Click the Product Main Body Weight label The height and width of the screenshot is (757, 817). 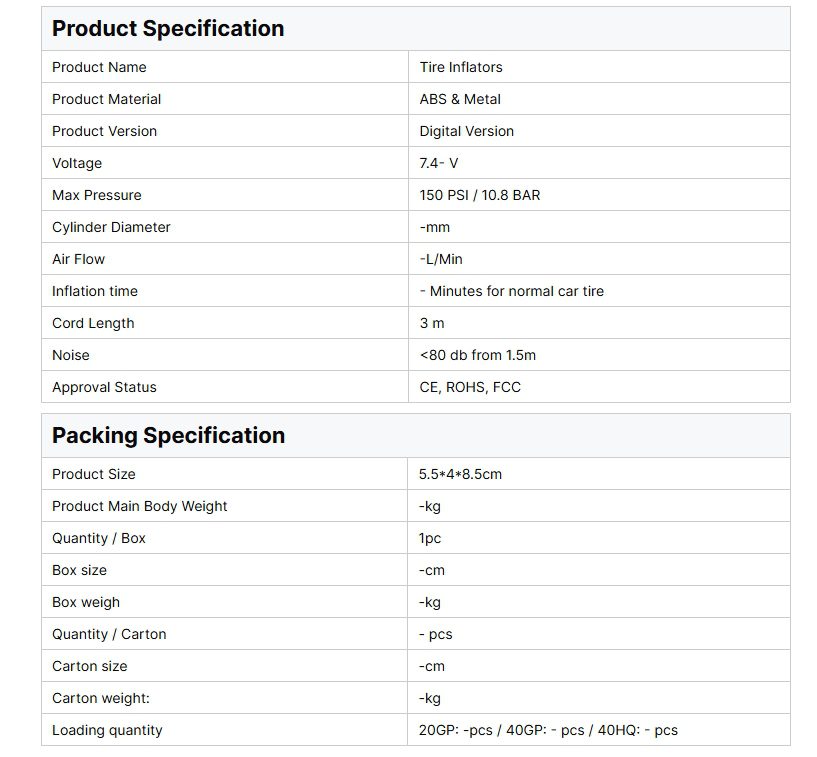[x=139, y=506]
